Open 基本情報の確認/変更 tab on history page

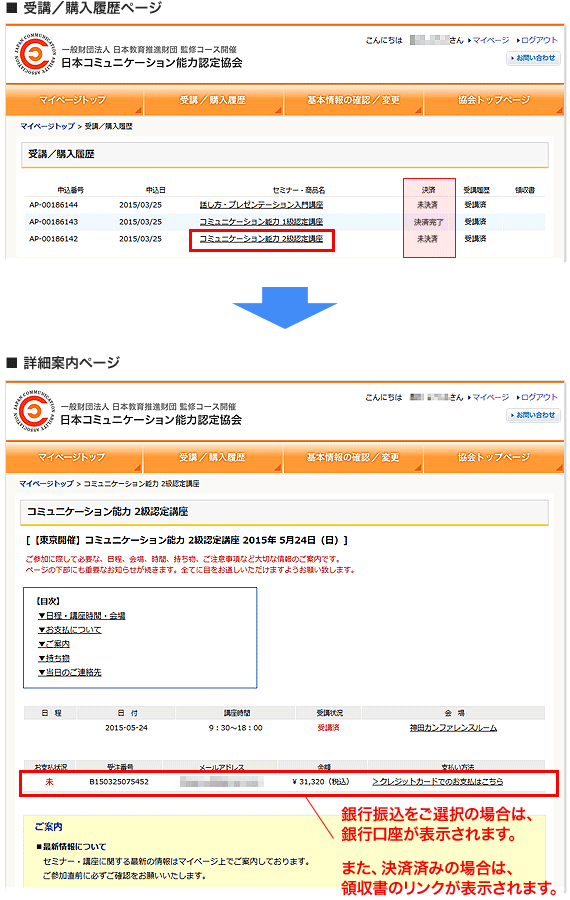[x=354, y=100]
